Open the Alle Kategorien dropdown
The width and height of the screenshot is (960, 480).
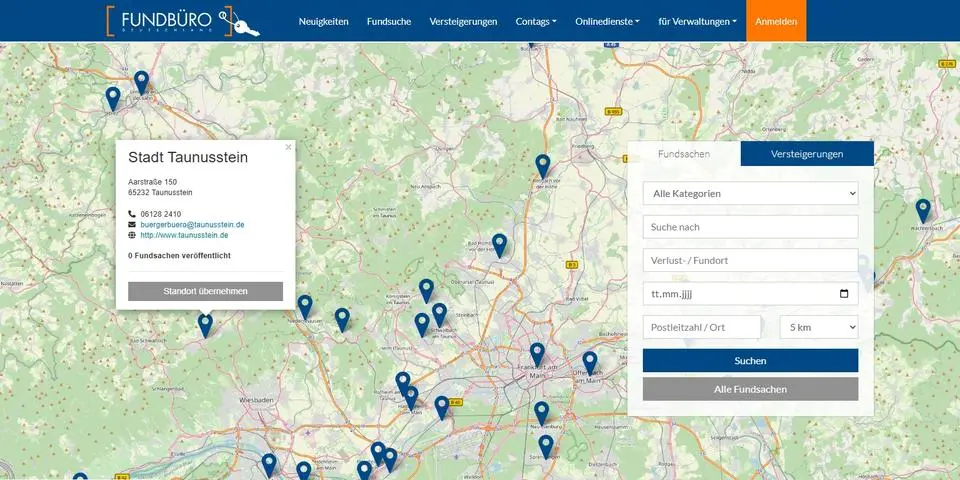[750, 193]
